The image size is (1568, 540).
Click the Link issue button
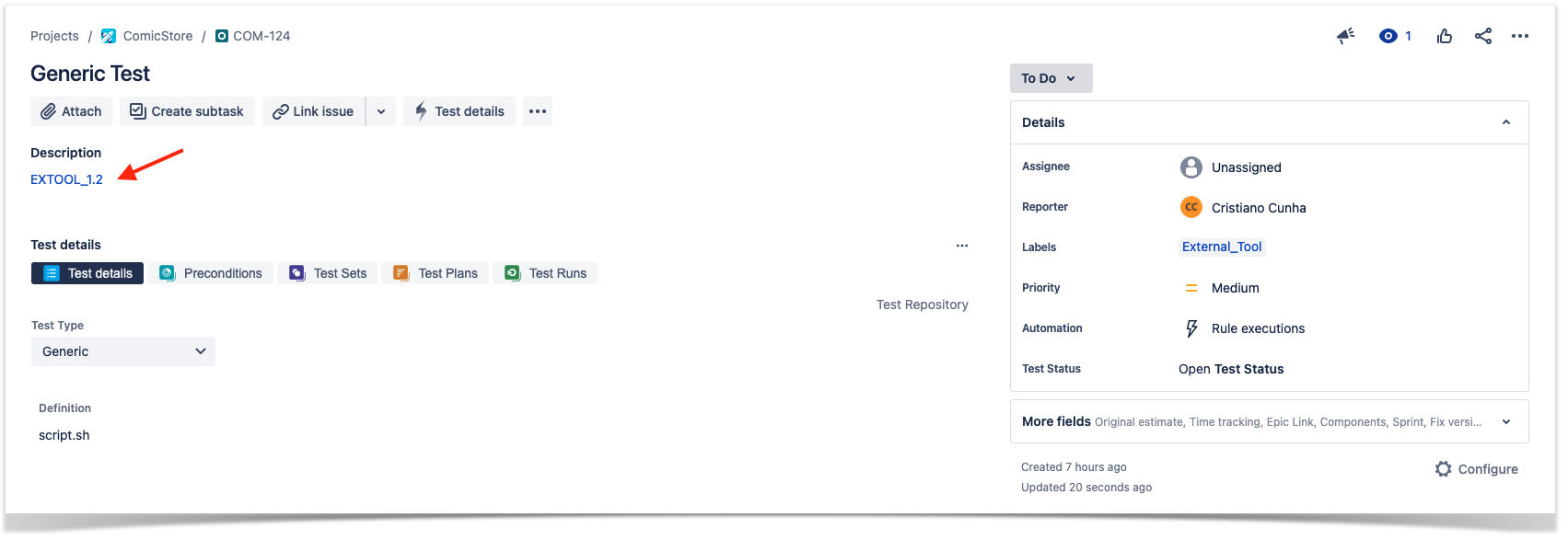click(x=314, y=111)
